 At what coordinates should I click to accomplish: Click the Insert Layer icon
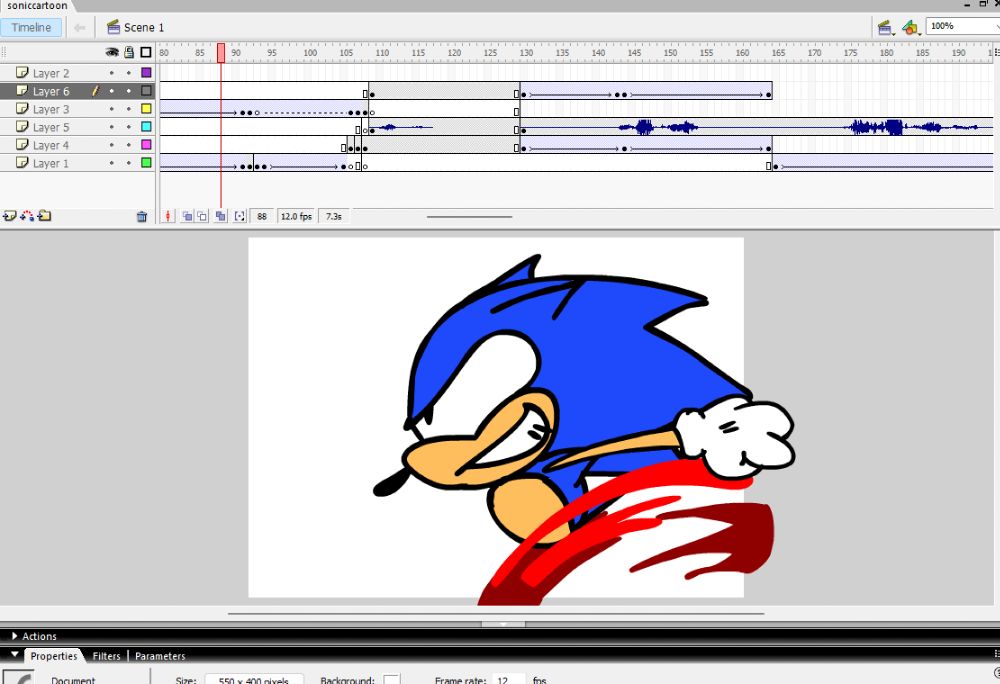click(10, 216)
